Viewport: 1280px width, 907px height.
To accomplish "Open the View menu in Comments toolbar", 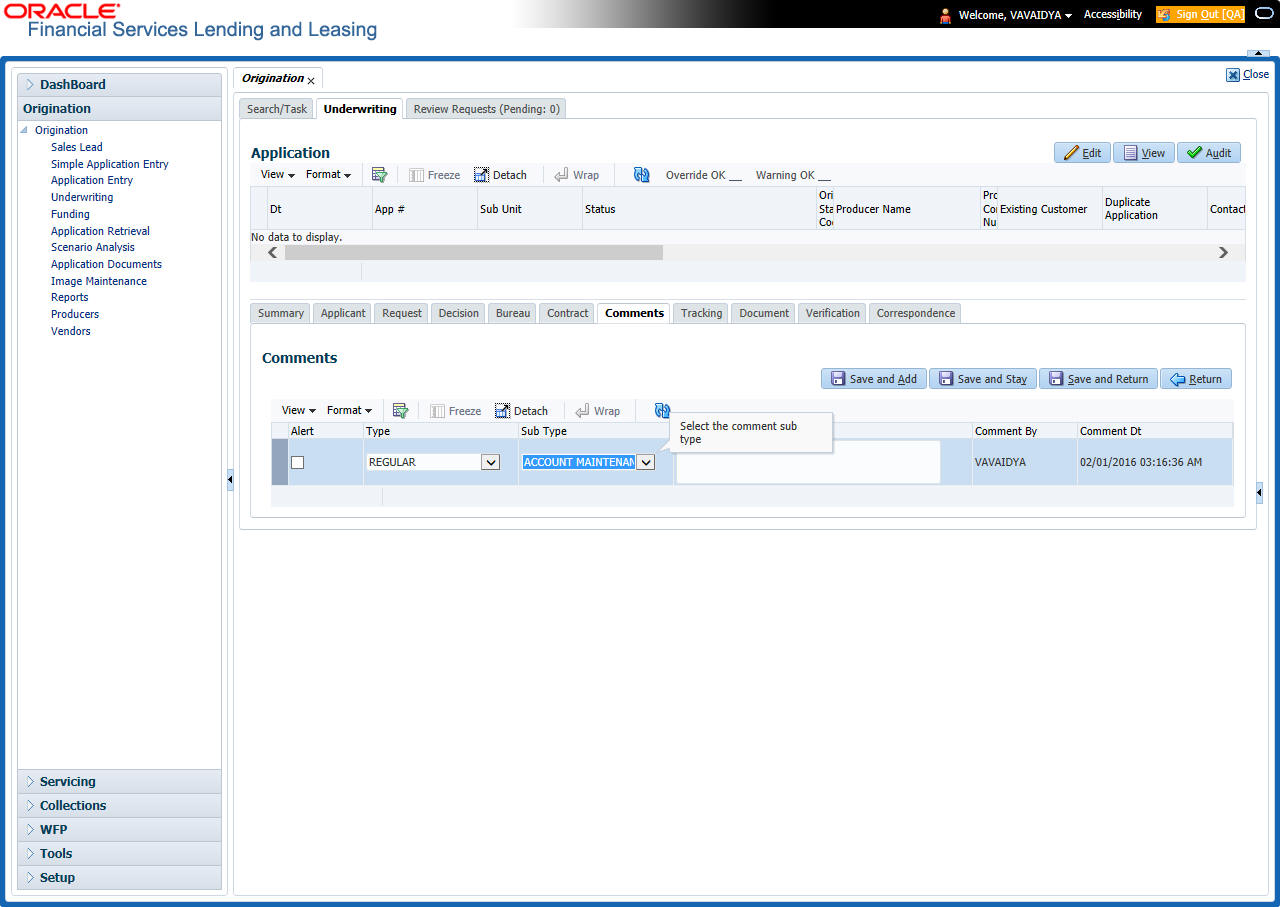I will point(298,411).
